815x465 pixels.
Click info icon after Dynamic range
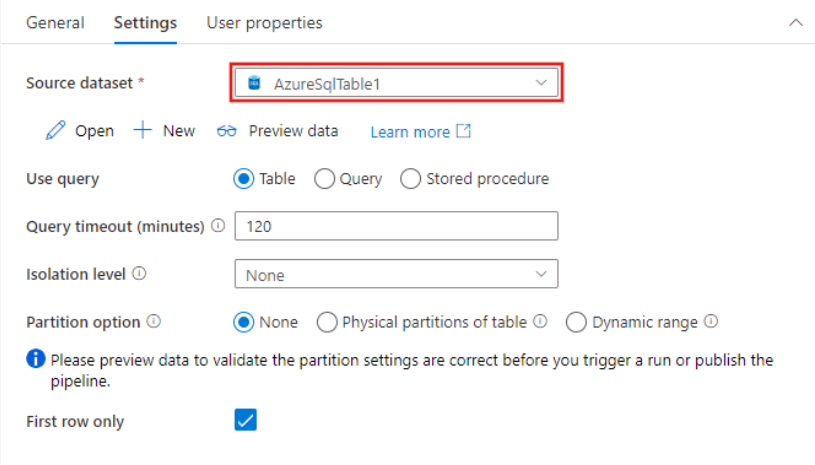(711, 321)
